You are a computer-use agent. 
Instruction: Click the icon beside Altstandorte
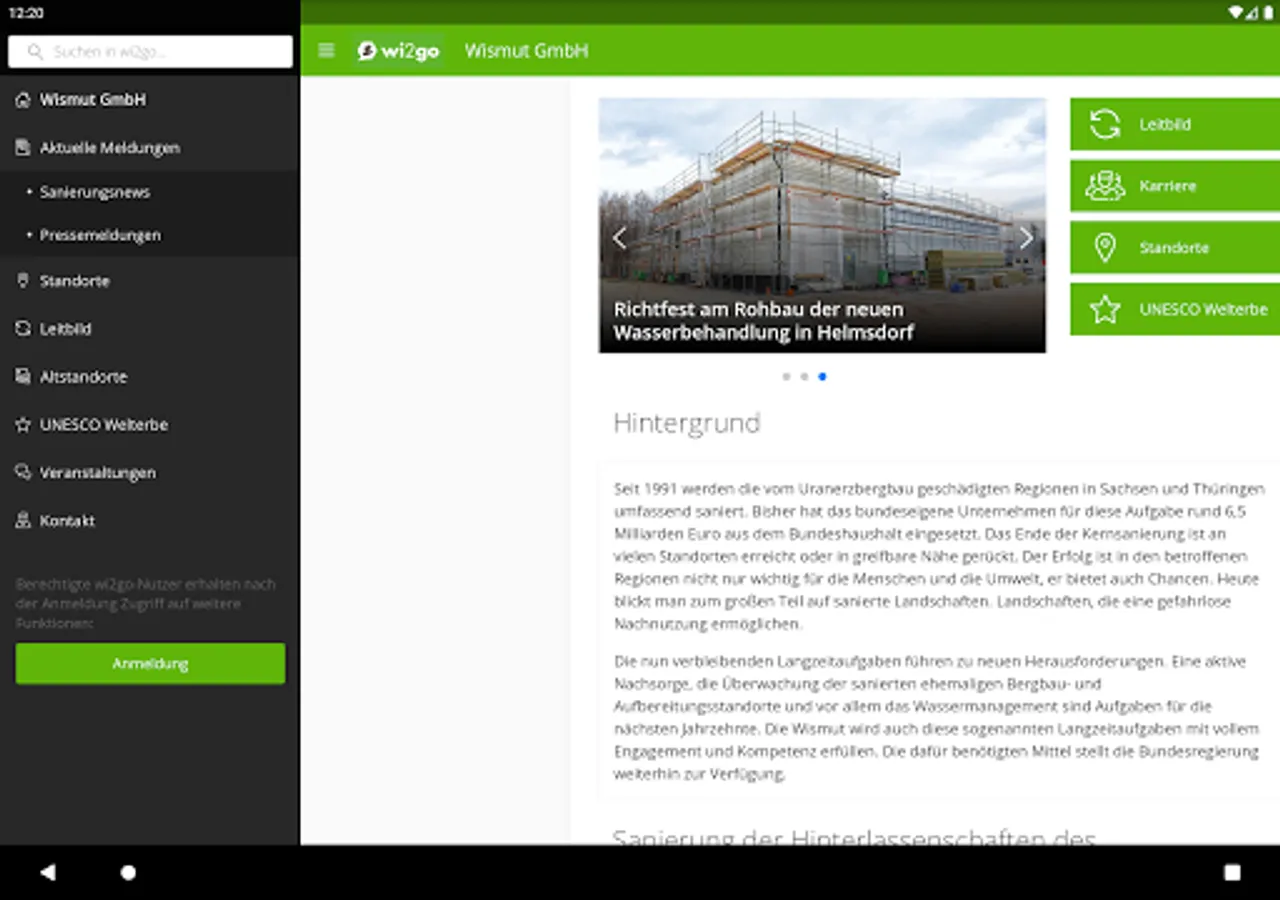point(23,377)
